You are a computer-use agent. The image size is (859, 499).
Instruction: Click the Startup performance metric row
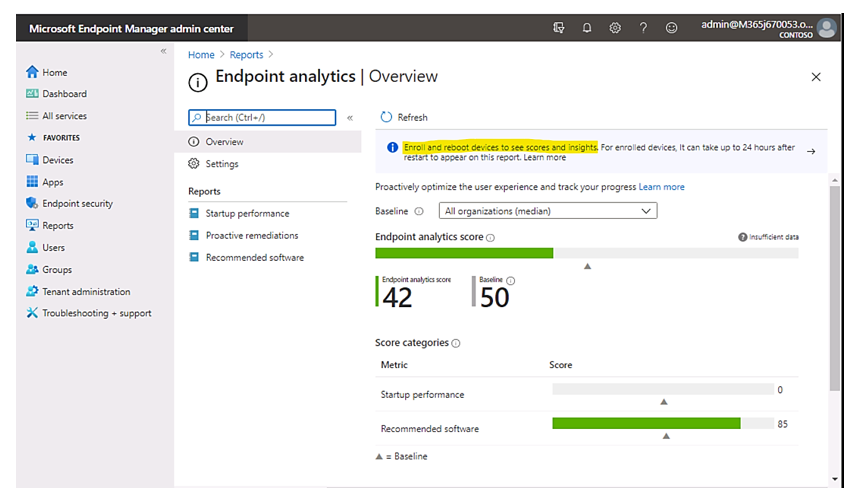587,394
